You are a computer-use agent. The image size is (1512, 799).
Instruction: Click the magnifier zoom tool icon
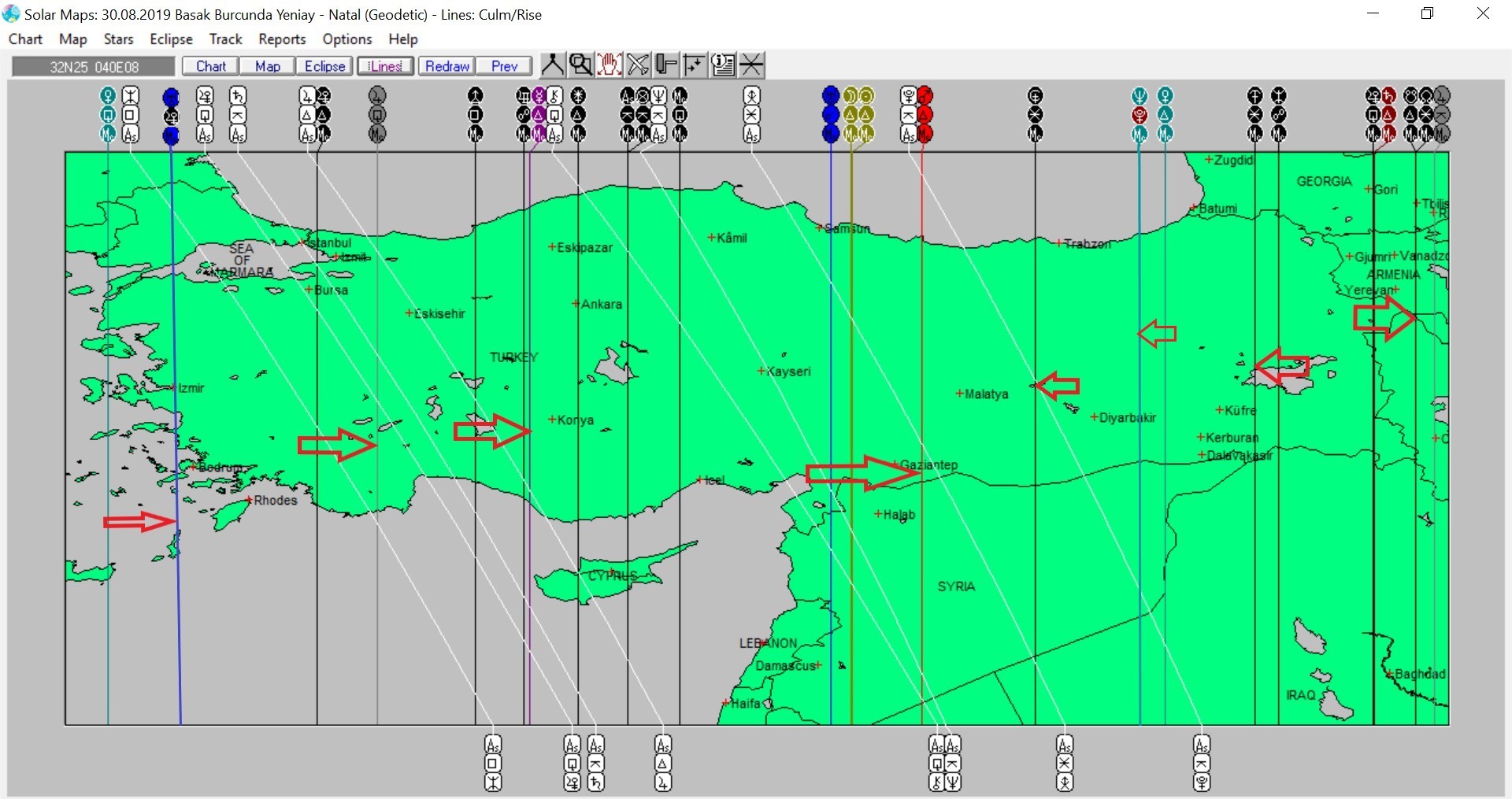click(x=580, y=65)
